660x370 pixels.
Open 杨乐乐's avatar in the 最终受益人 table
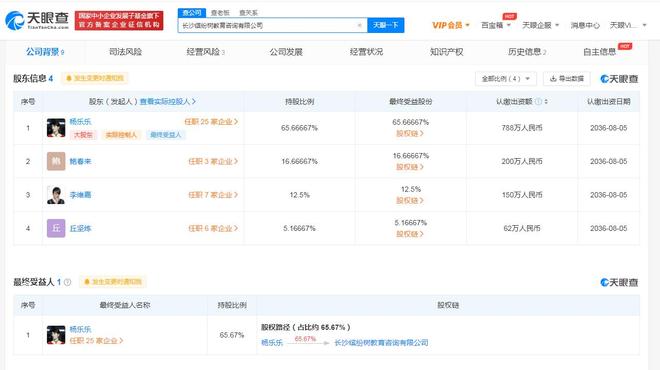point(56,335)
